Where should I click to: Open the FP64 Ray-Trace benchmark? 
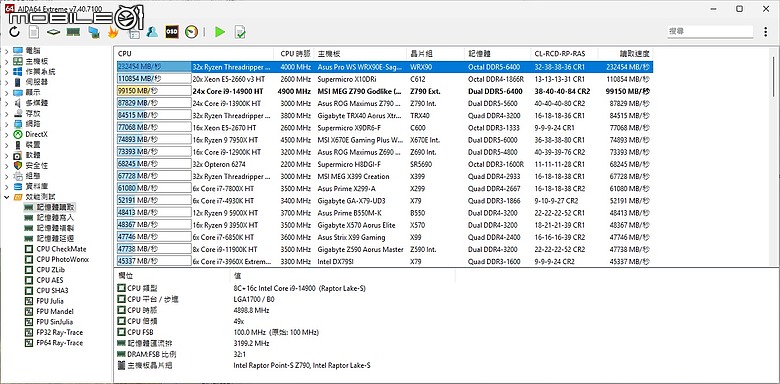pyautogui.click(x=60, y=343)
